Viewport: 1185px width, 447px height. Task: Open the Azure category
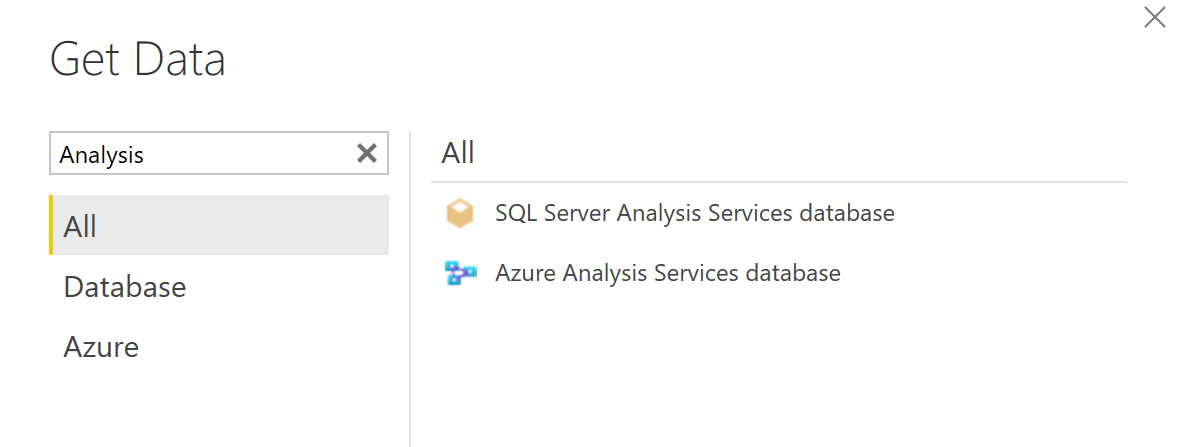tap(101, 347)
